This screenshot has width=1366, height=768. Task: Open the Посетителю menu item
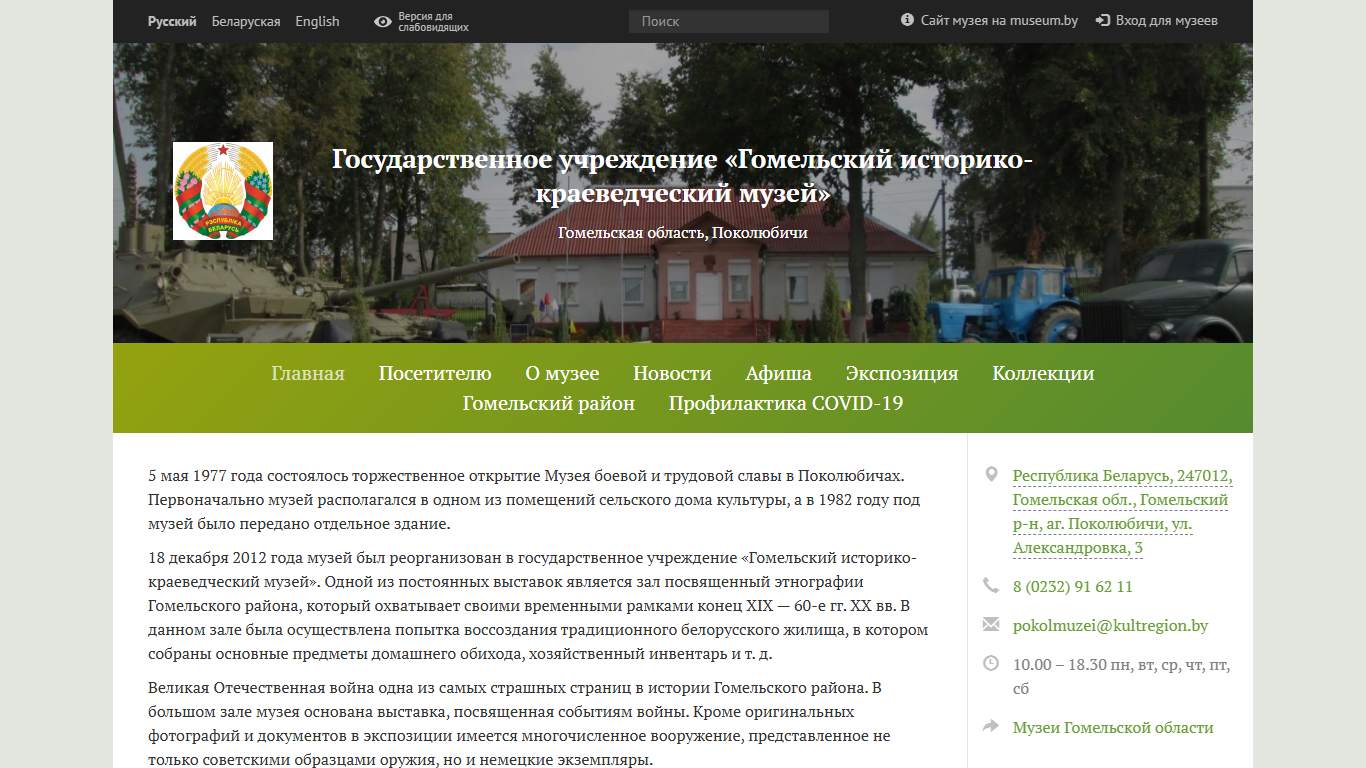tap(435, 373)
